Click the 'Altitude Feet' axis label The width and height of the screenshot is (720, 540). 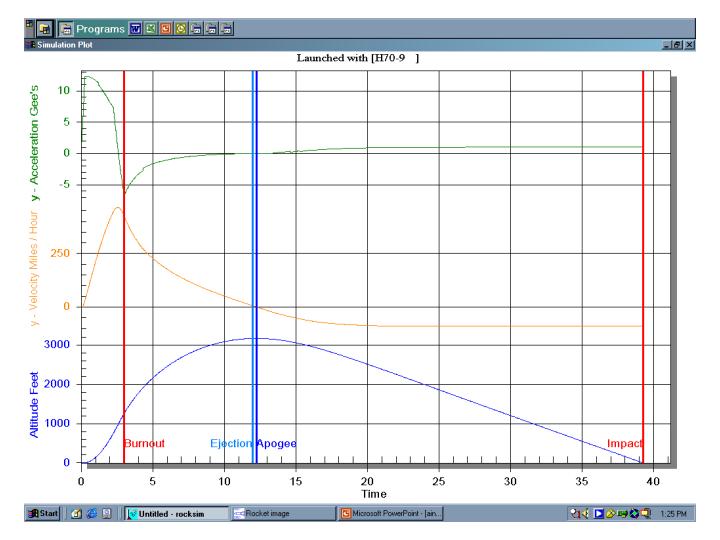(x=34, y=405)
